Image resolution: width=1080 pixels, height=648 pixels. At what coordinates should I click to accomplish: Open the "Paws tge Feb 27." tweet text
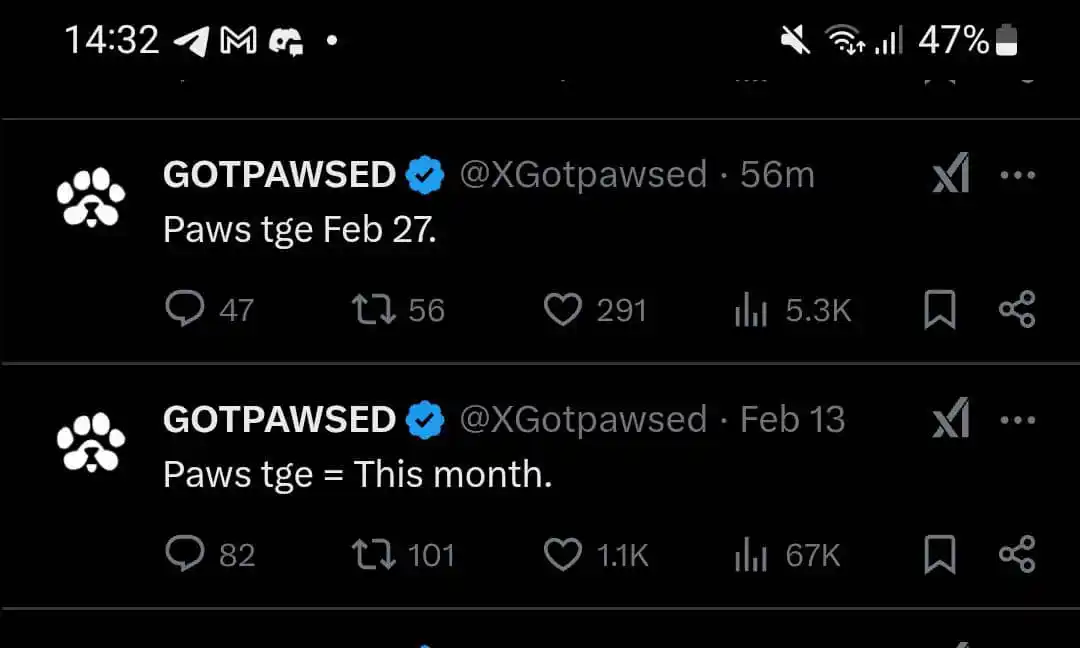coord(300,229)
